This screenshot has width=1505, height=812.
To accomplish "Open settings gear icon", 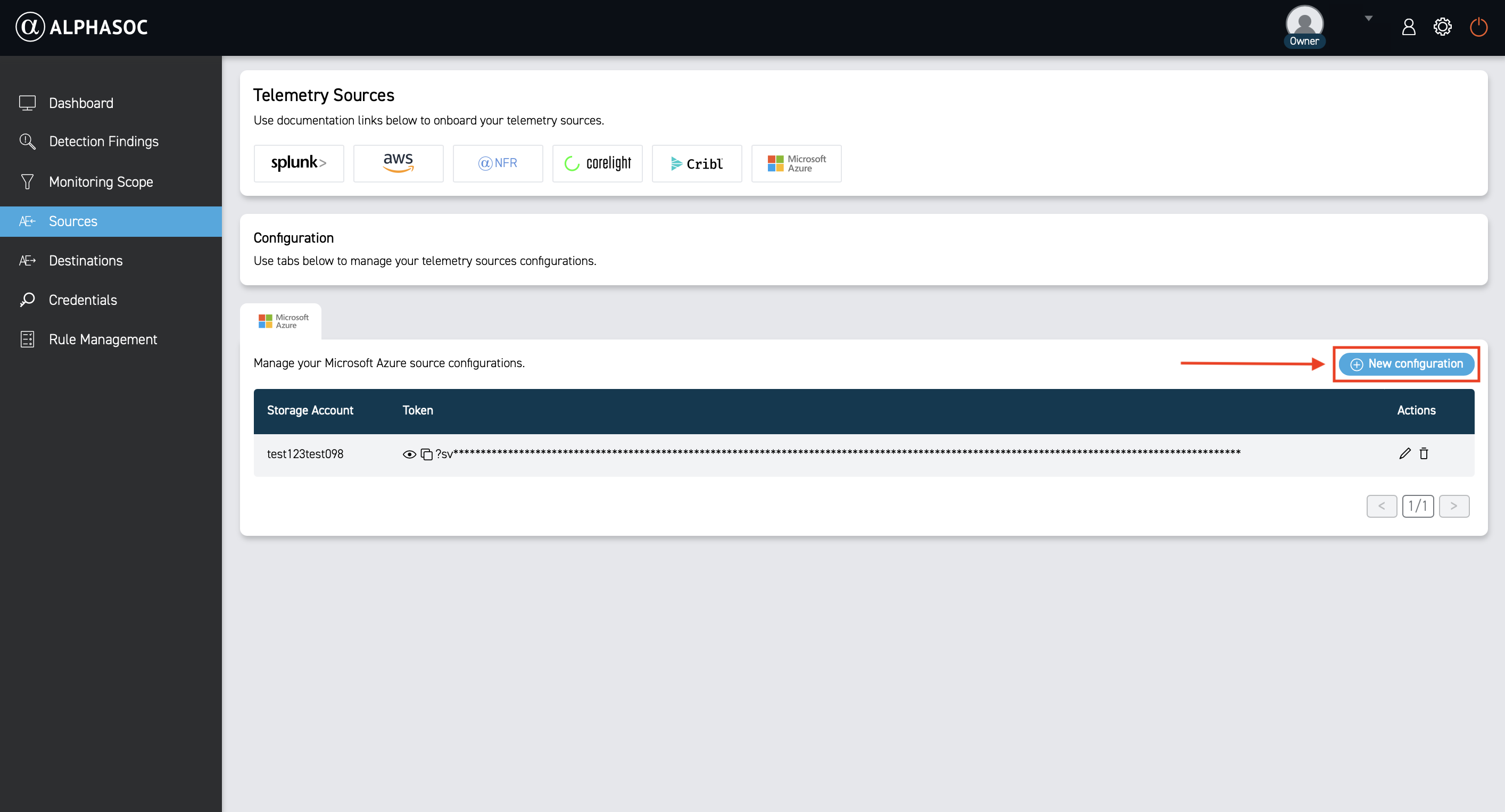I will [x=1443, y=27].
